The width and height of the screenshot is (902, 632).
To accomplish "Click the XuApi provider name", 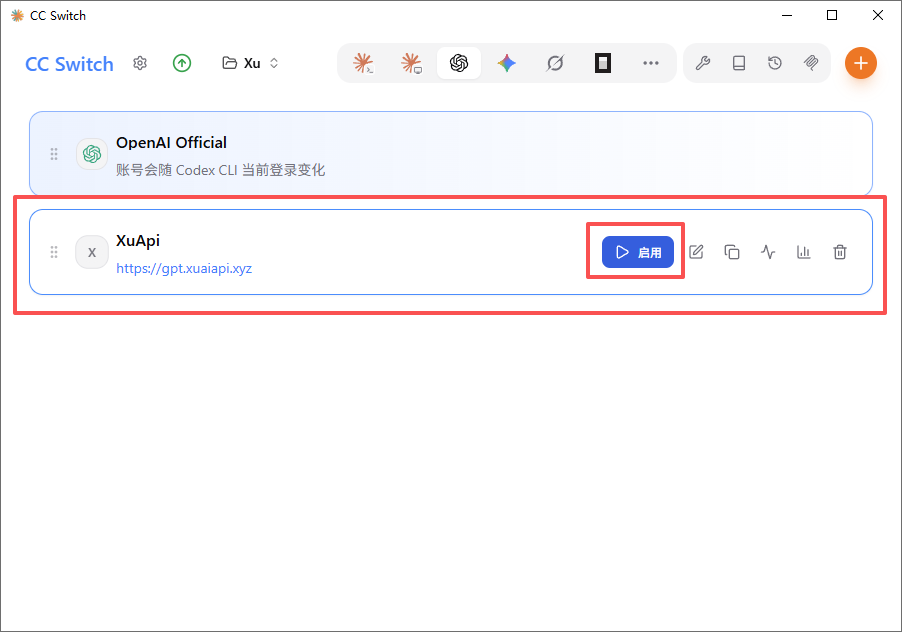I will pos(138,240).
